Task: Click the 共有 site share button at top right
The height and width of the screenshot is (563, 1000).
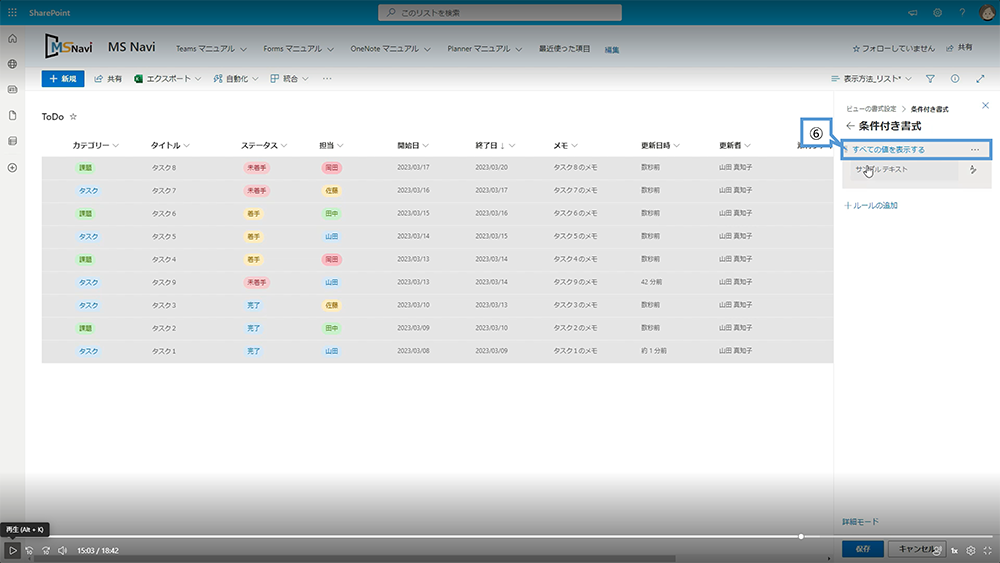Action: point(959,48)
